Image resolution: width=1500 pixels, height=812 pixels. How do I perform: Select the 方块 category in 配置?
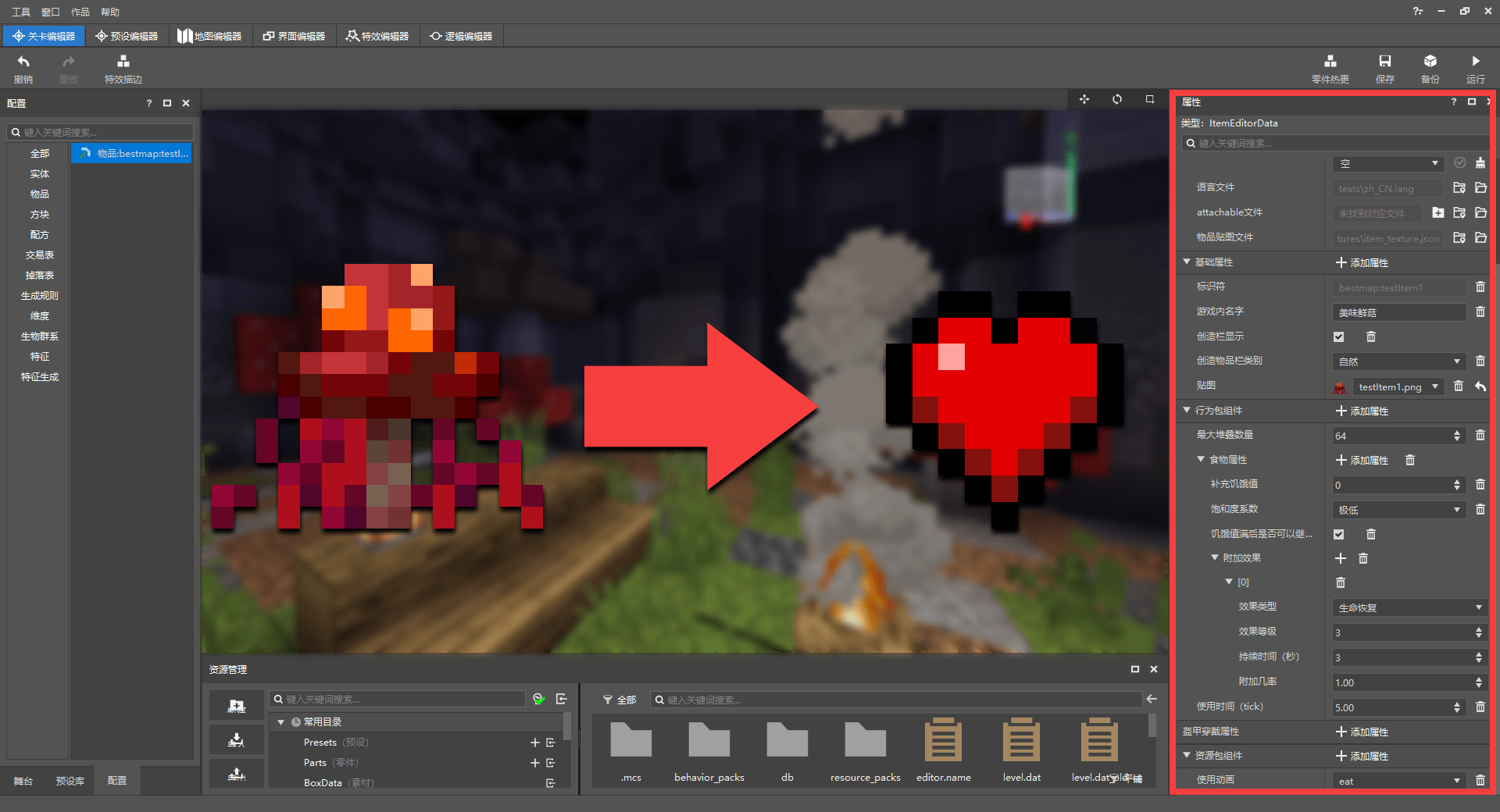click(x=39, y=214)
